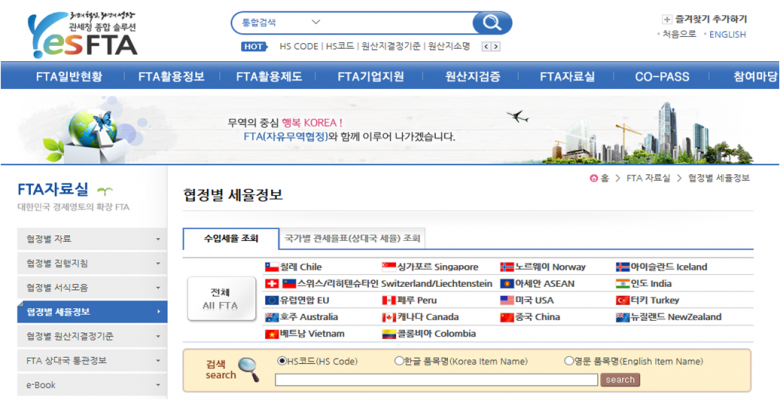Open the 원산지검증 menu
780x400 pixels.
473,77
